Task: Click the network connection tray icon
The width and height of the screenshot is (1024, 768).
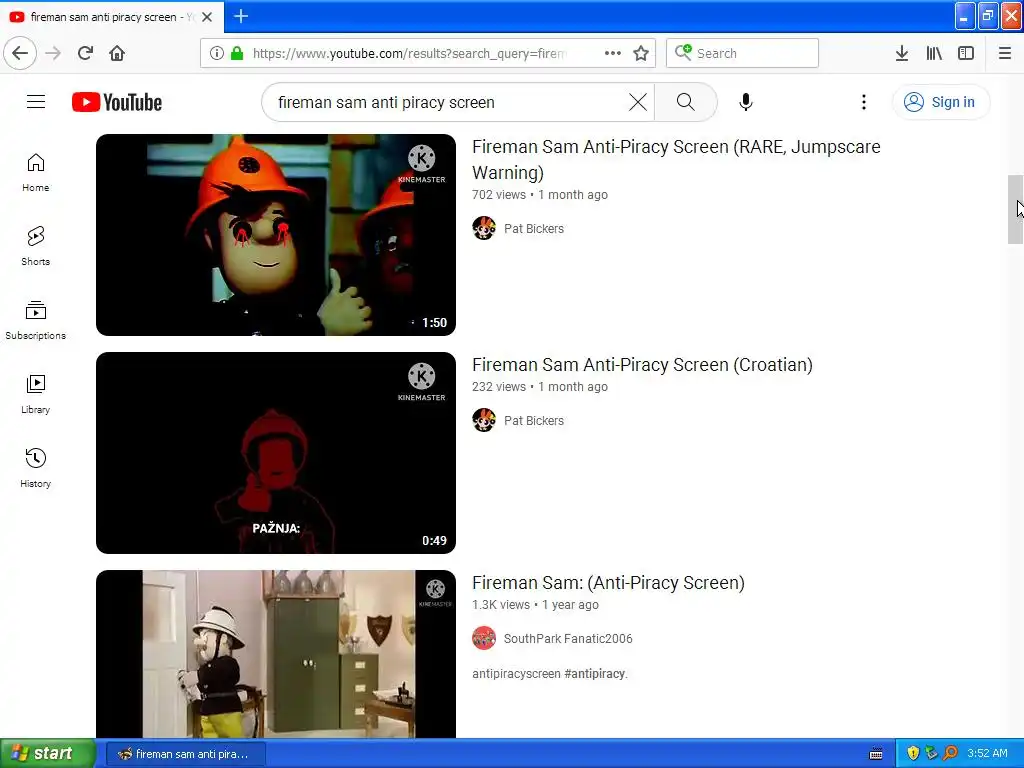Action: 931,753
